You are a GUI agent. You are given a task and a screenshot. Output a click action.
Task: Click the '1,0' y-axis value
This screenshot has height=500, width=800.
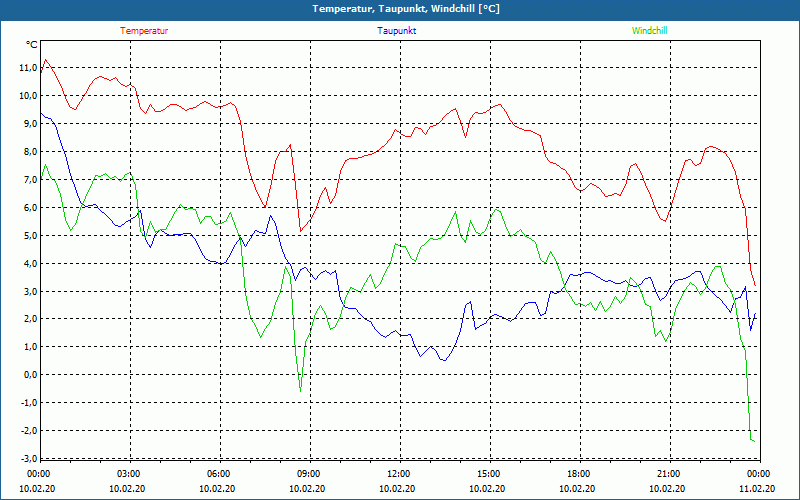[x=30, y=347]
